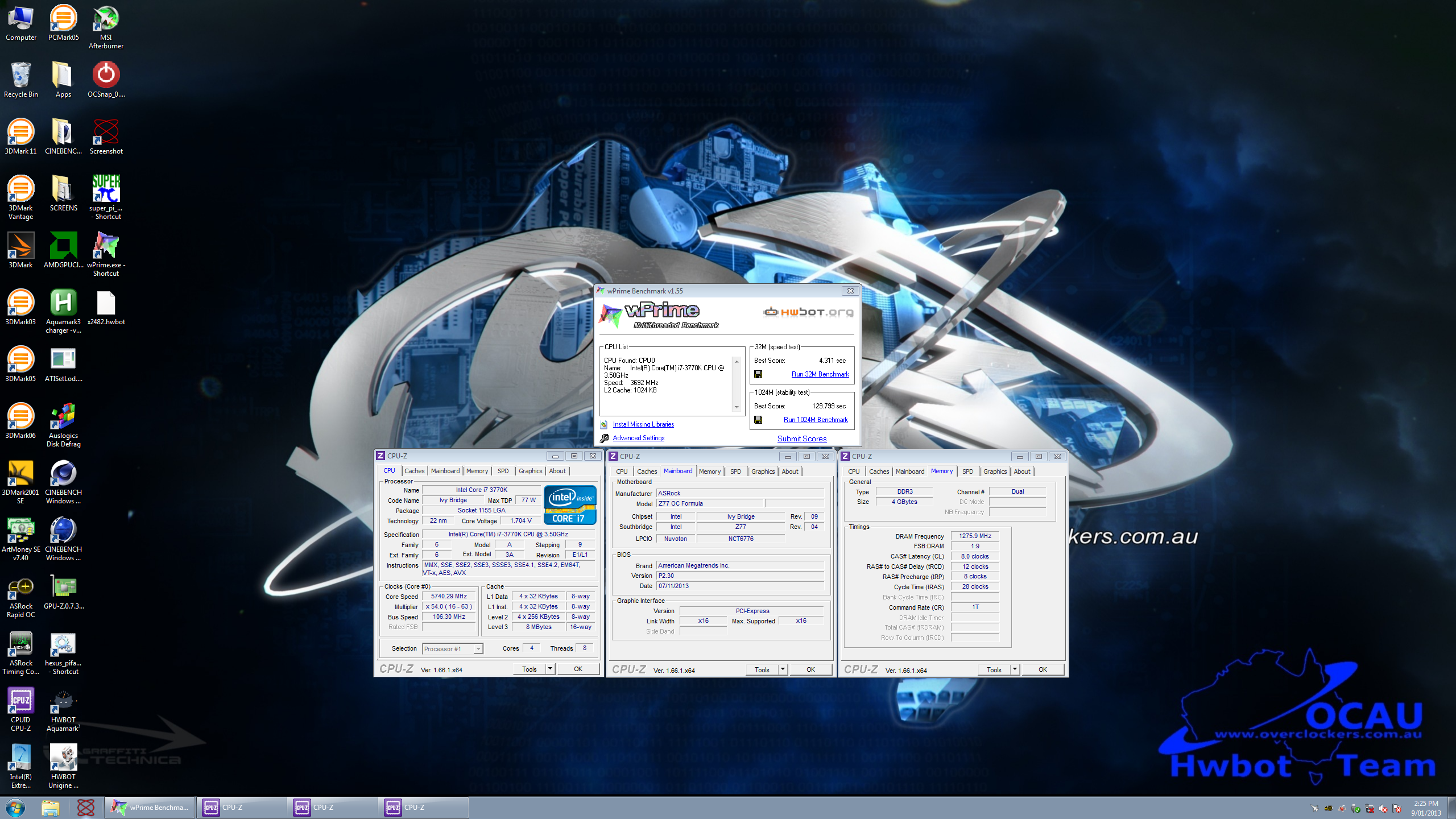Image resolution: width=1456 pixels, height=819 pixels.
Task: Open MSI Afterburner desktop shortcut
Action: pos(106,27)
